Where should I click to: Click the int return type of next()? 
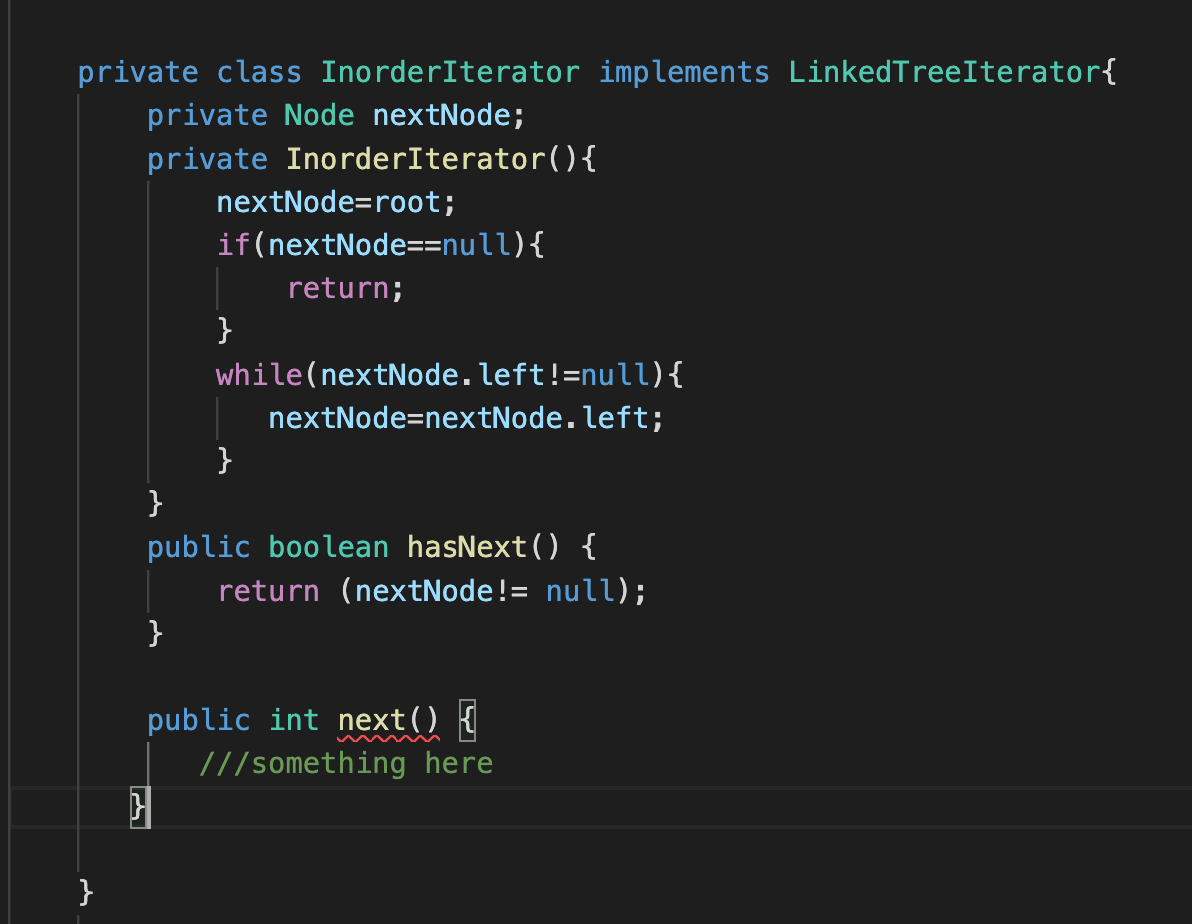coord(293,720)
